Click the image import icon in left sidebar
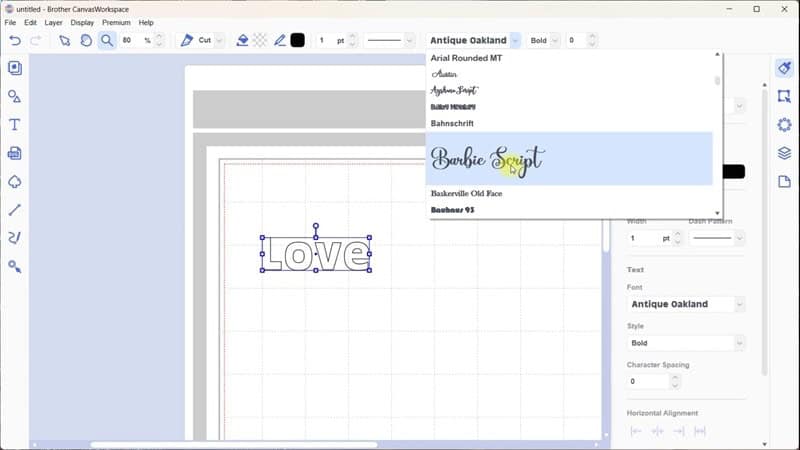This screenshot has height=450, width=800. (15, 153)
